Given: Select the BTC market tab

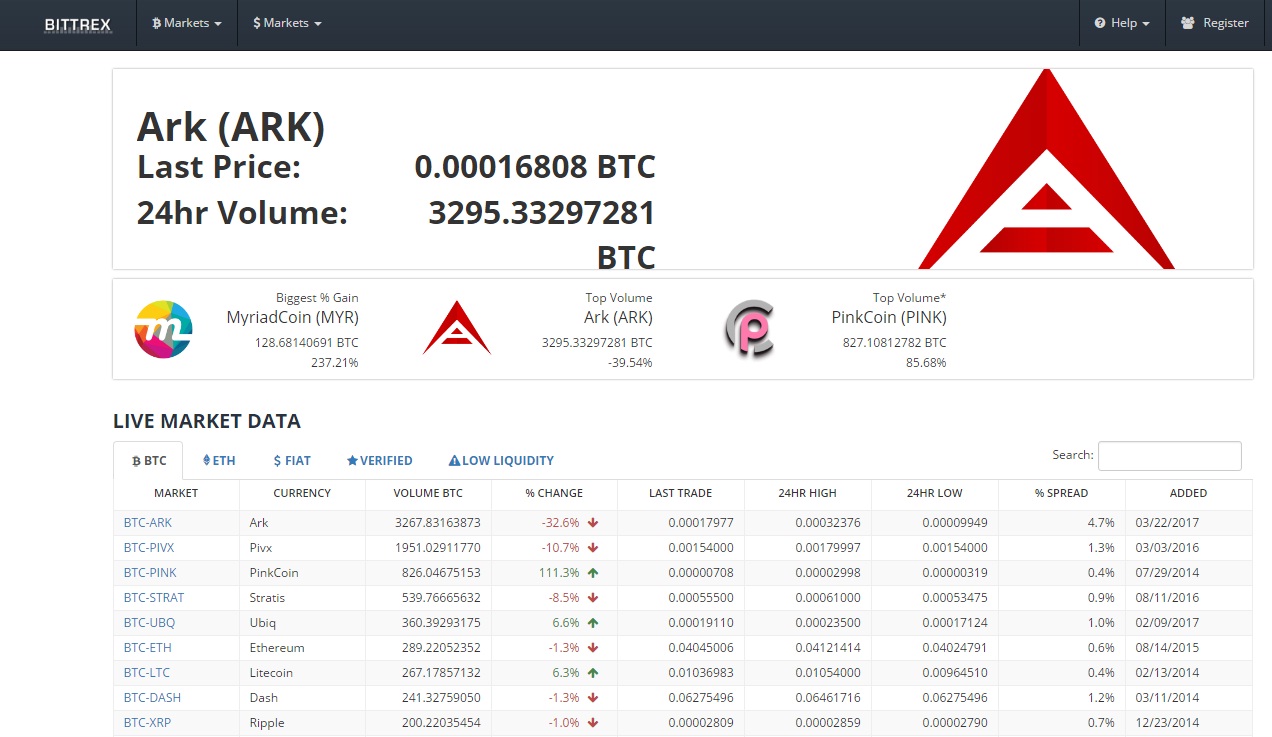Looking at the screenshot, I should point(148,461).
